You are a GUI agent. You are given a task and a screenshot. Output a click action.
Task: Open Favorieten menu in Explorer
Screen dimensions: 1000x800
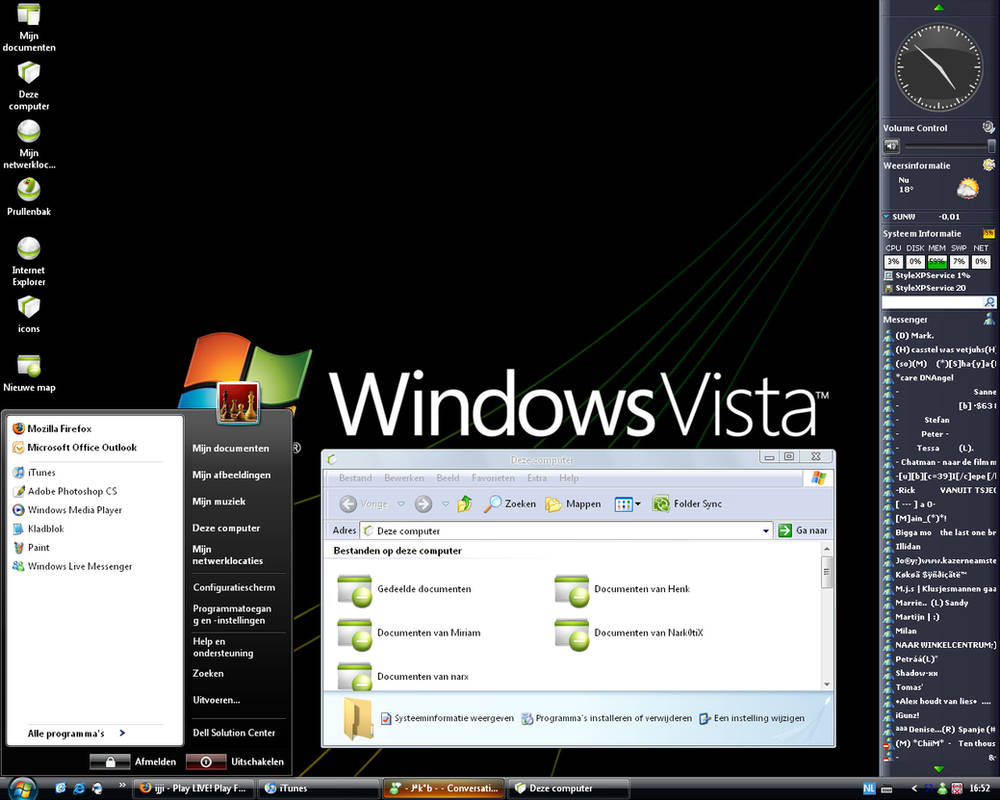coord(493,478)
